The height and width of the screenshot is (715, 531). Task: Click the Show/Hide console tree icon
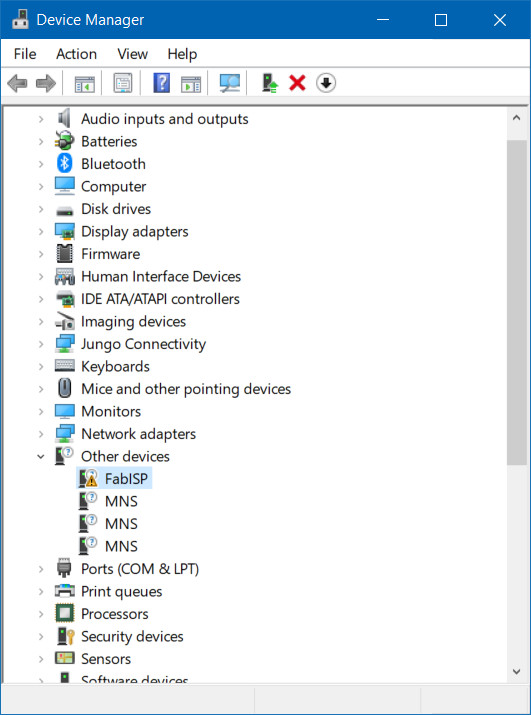[85, 84]
